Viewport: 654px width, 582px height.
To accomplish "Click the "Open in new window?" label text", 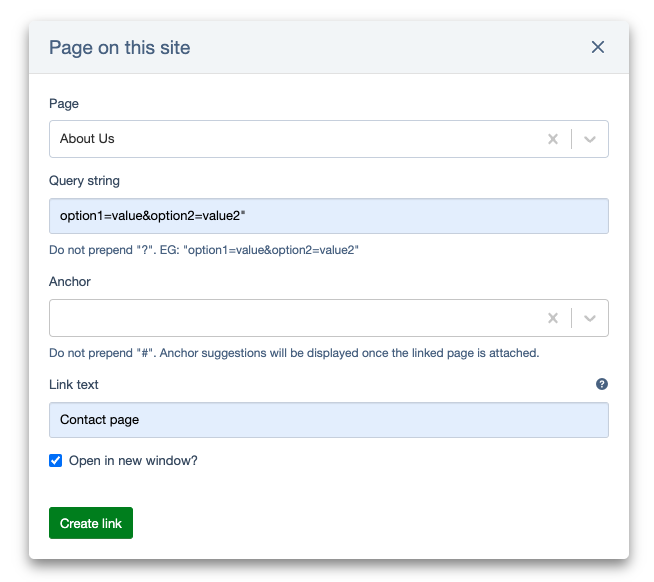I will click(133, 461).
